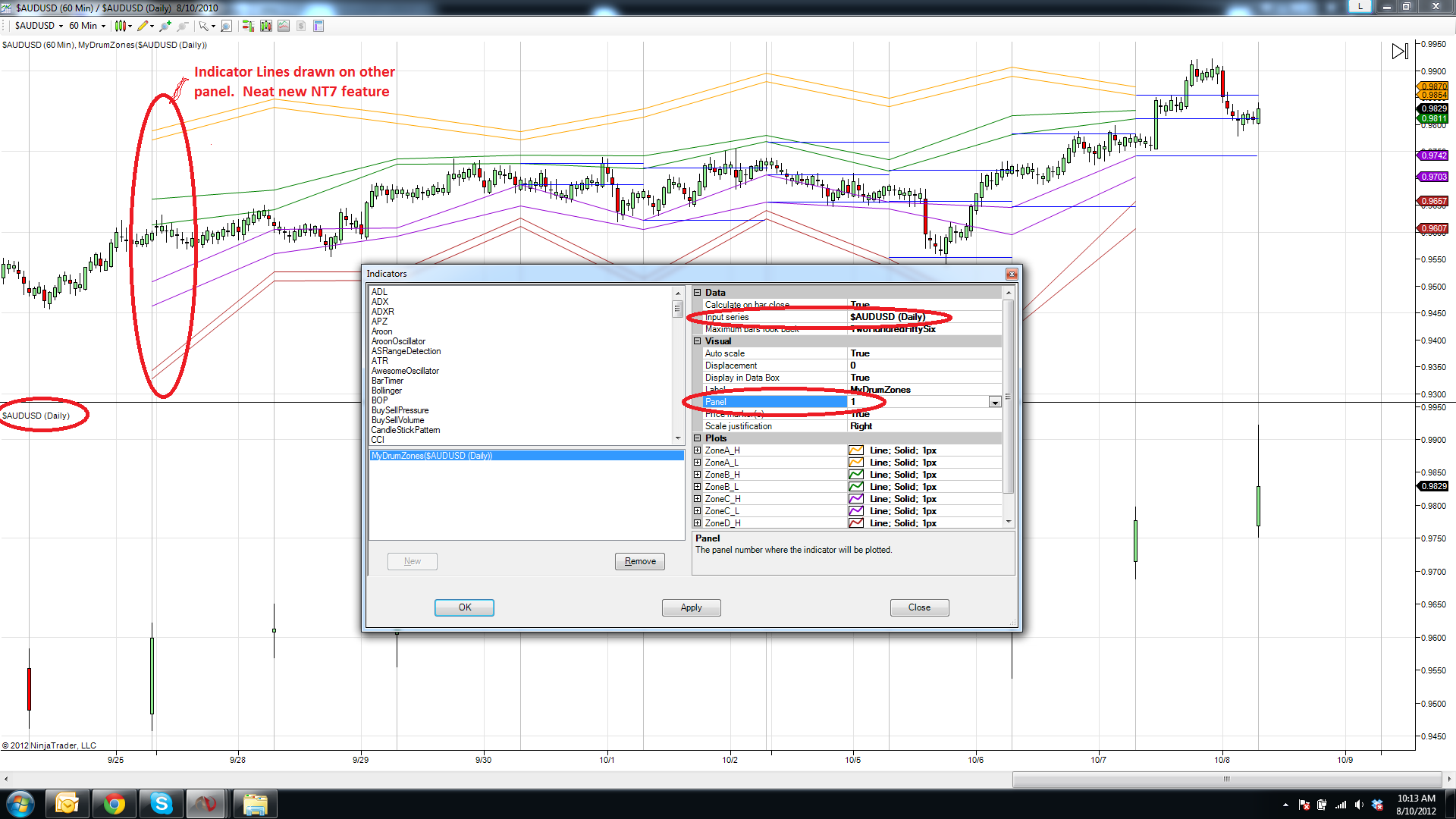The width and height of the screenshot is (1456, 819).
Task: Open the indicators line-chart toolbar icon
Action: [284, 26]
